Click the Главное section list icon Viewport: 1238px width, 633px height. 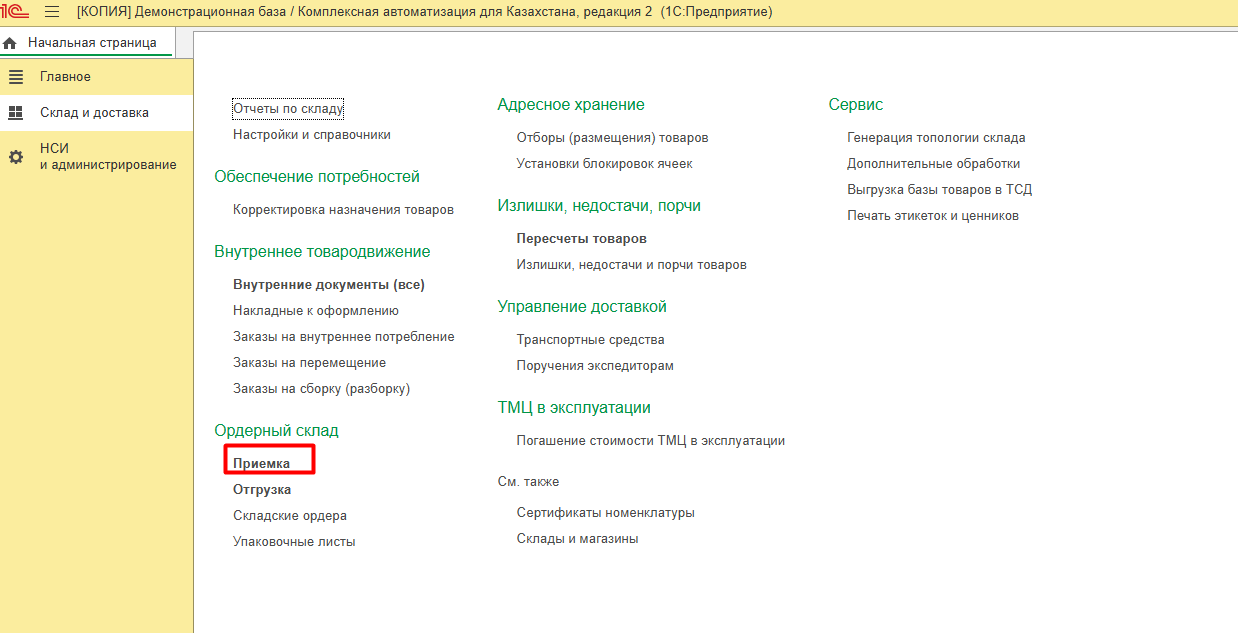[x=16, y=77]
